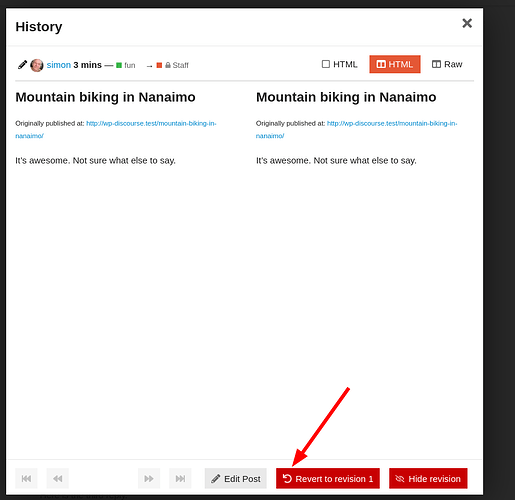Viewport: 515px width, 500px height.
Task: Click the left Mountain biking in Nanaimo title
Action: tap(105, 97)
